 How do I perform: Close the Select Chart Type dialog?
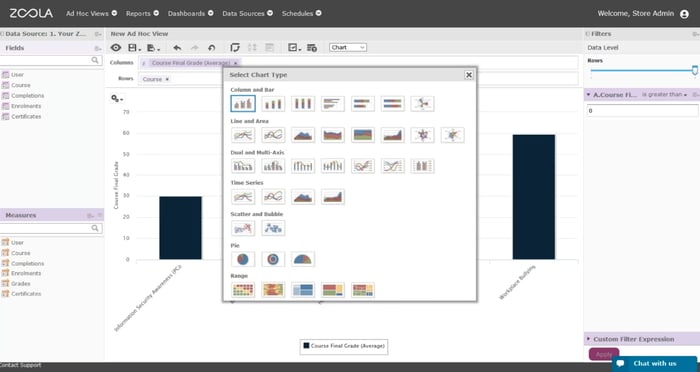coord(469,75)
